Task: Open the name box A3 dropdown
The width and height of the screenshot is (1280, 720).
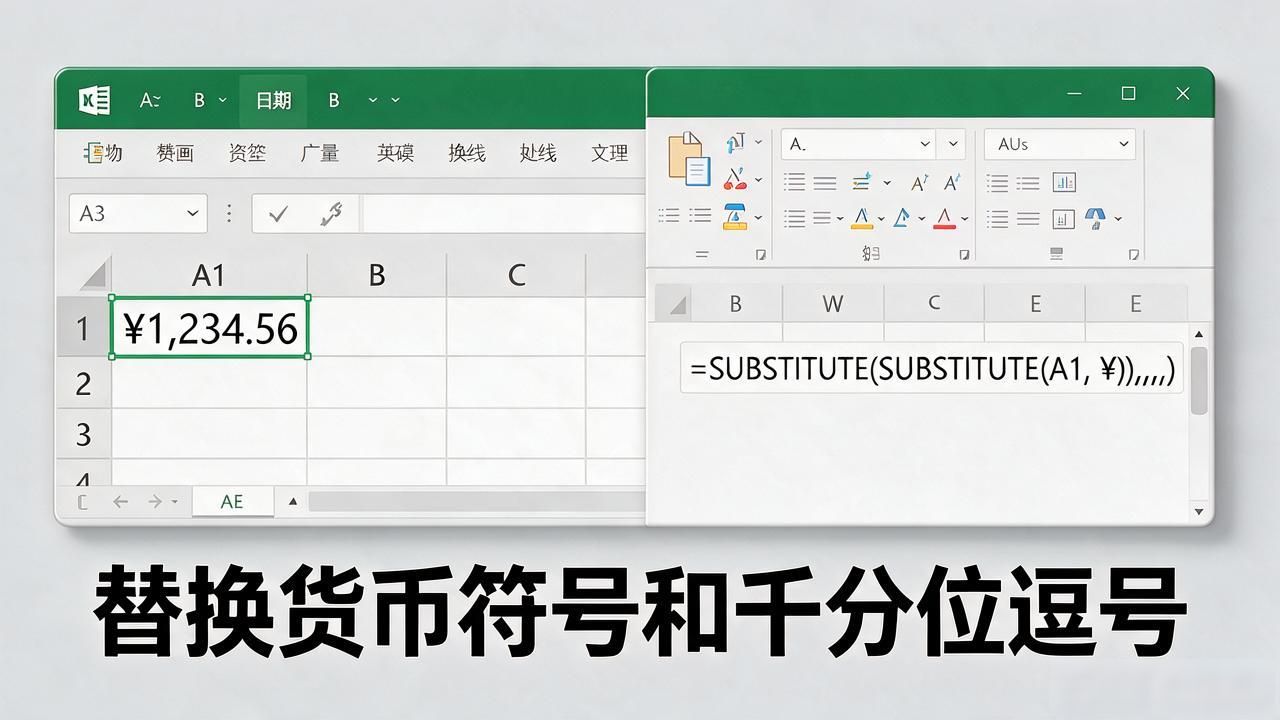Action: click(x=193, y=213)
